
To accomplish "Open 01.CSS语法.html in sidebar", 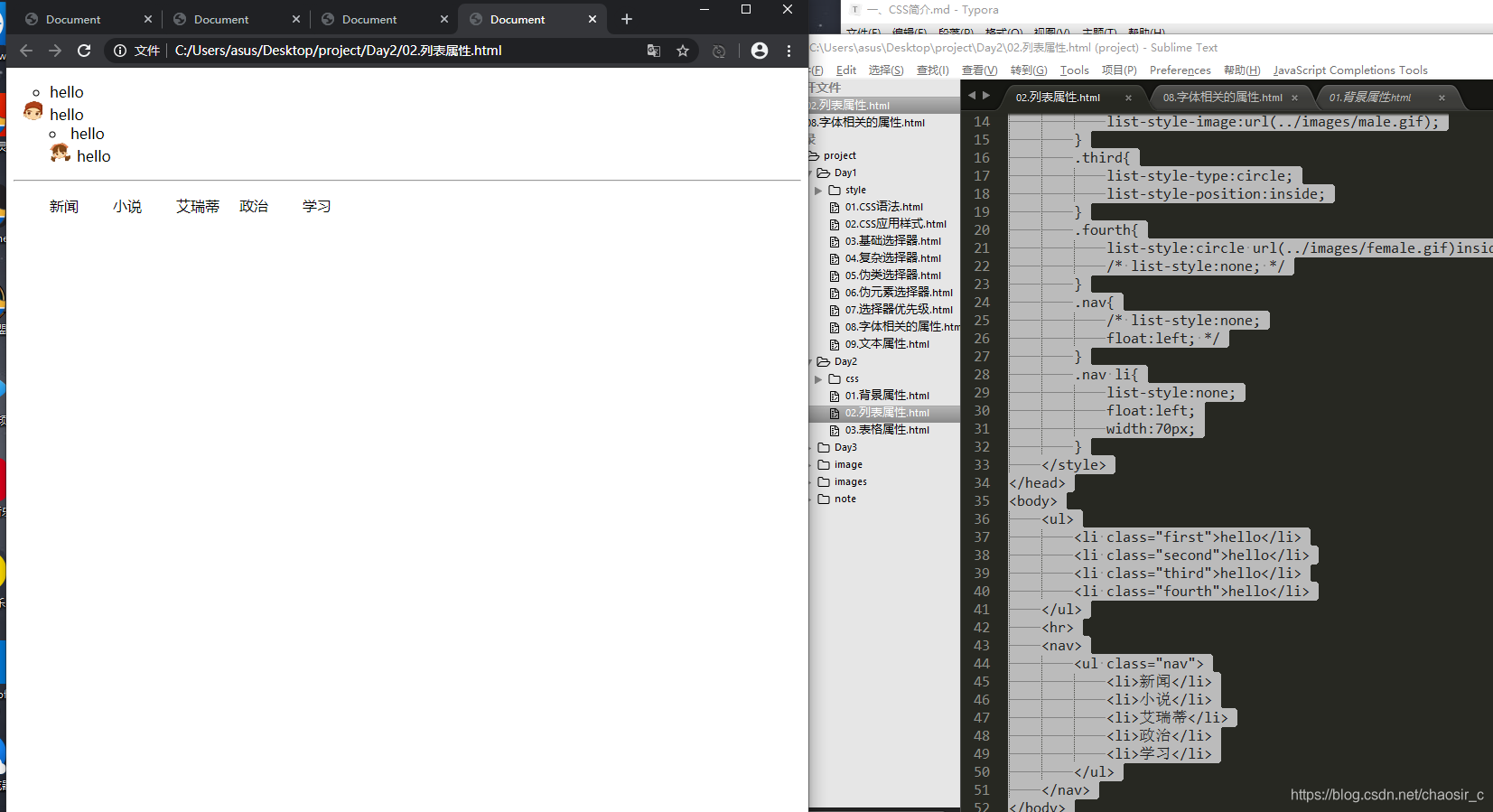I will click(883, 208).
